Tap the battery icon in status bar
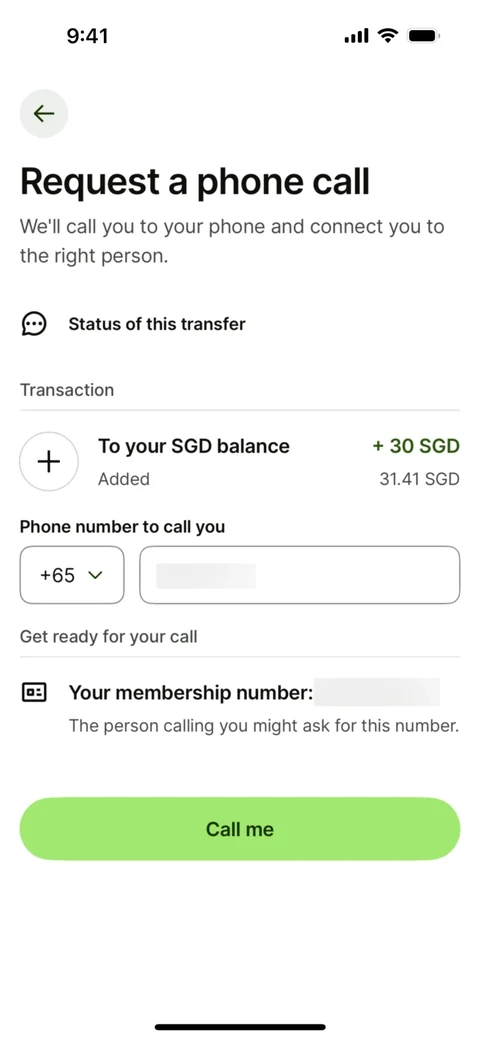This screenshot has width=480, height=1040. pos(424,36)
